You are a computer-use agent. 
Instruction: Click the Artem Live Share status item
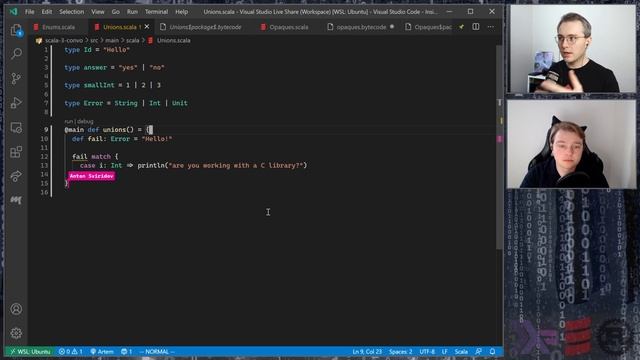tap(102, 351)
